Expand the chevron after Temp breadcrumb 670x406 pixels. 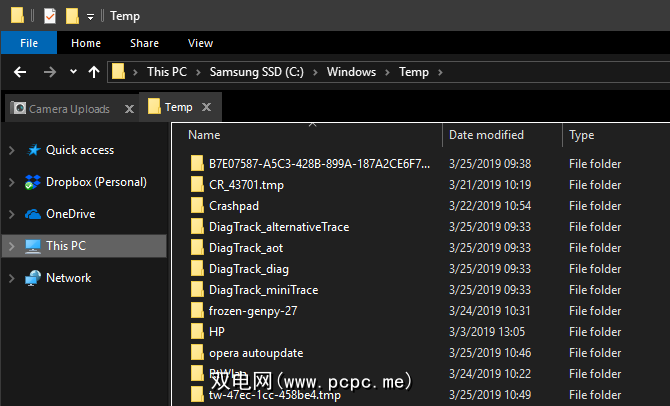click(440, 72)
